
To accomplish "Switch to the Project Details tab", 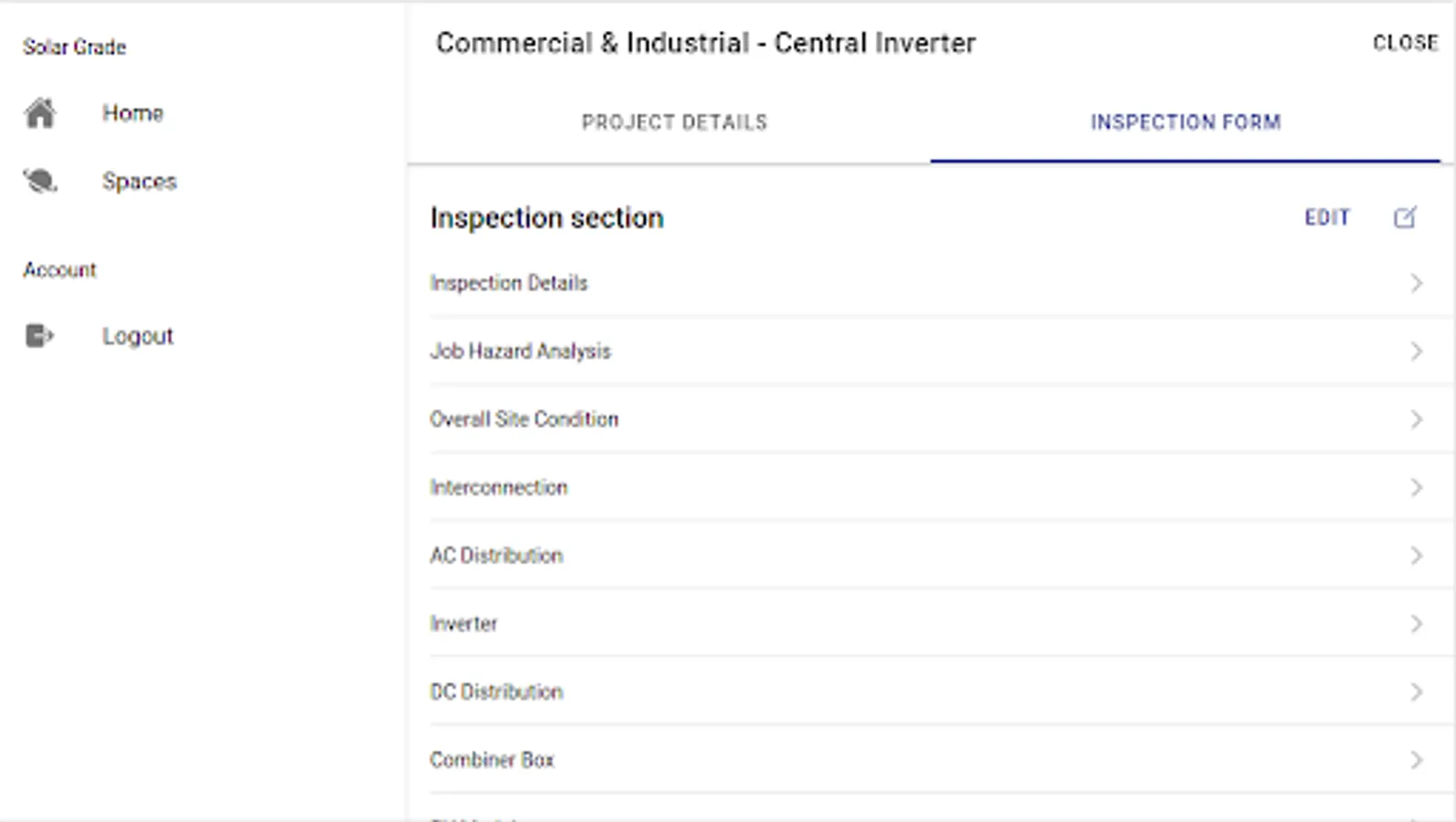I will pos(674,122).
